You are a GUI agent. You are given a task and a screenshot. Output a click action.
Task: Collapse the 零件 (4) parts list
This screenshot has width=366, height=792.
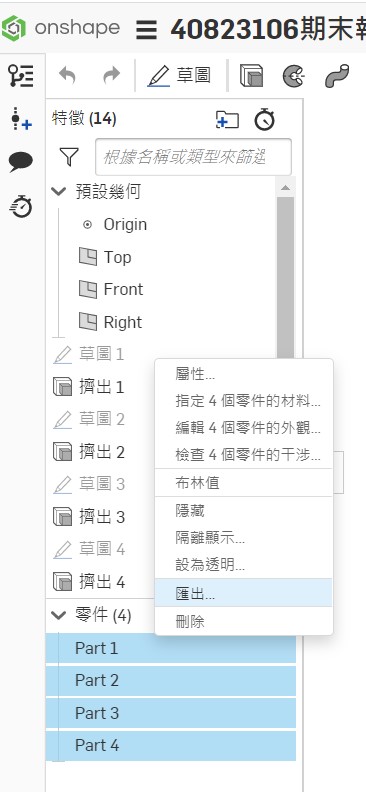point(59,615)
